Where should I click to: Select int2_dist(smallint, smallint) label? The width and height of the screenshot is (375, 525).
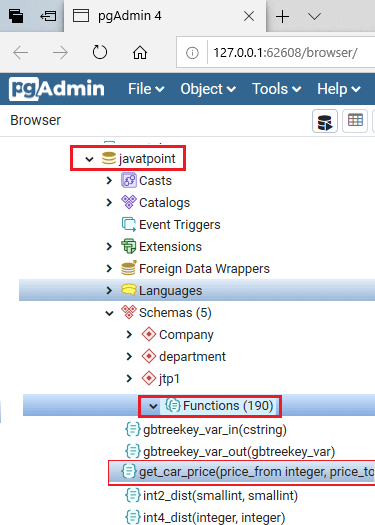click(x=220, y=496)
